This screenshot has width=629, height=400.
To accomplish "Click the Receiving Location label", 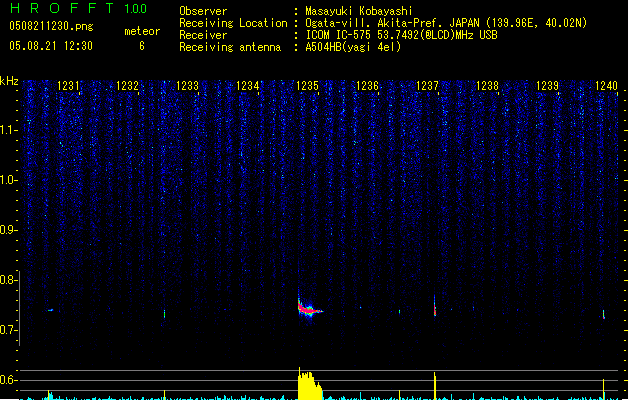I will 233,23.
